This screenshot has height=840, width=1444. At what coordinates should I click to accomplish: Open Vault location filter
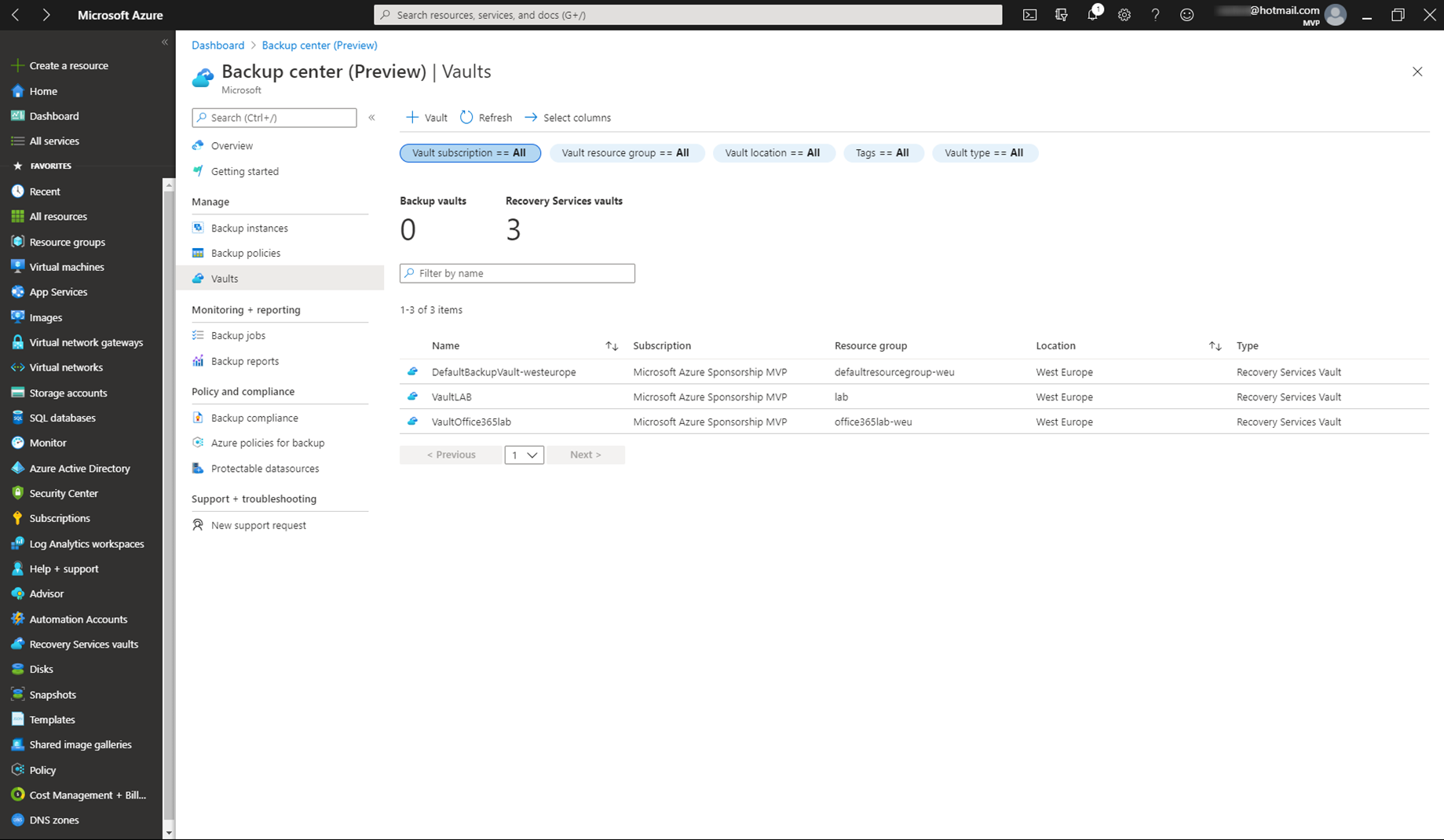tap(773, 153)
